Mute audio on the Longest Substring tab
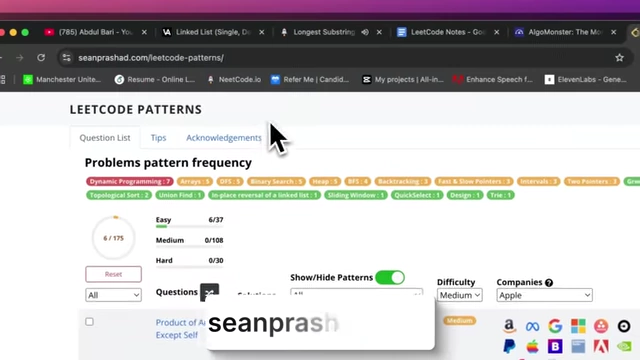640x360 pixels. click(365, 32)
